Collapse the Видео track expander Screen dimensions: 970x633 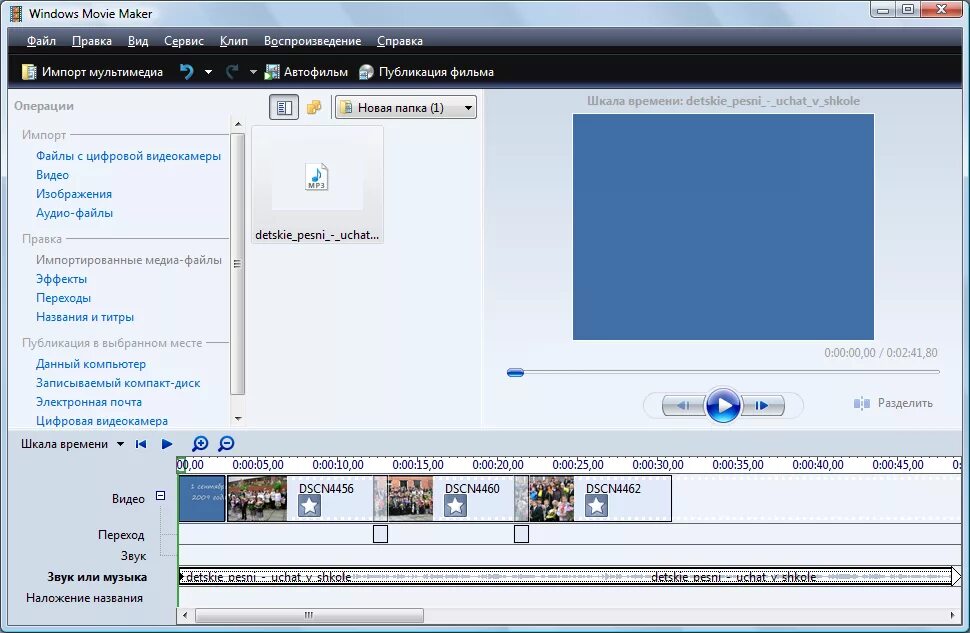161,496
